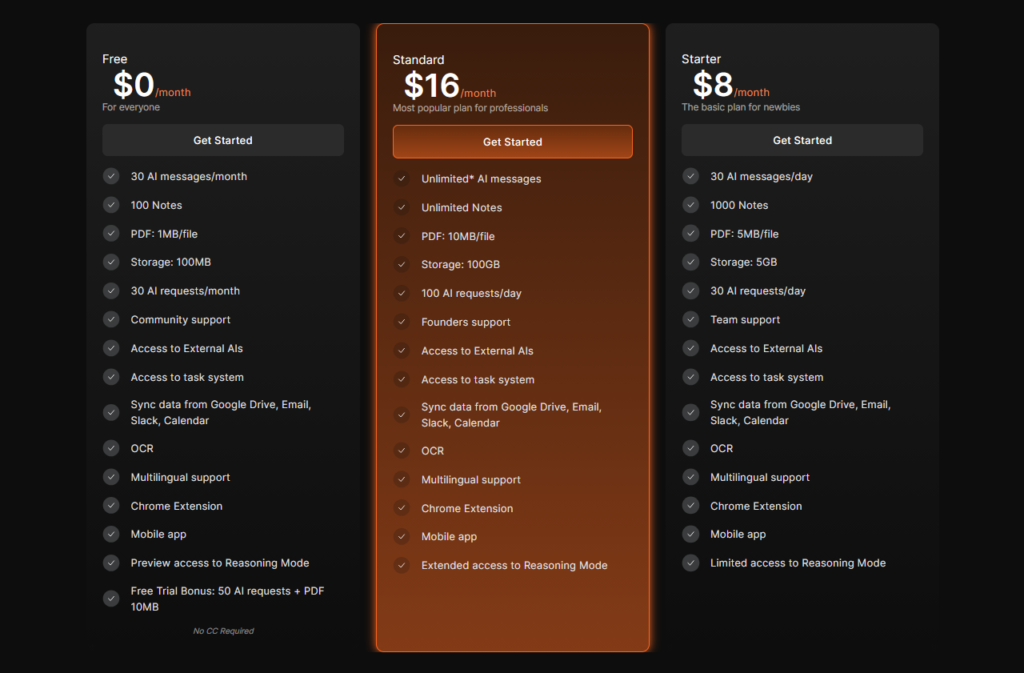This screenshot has height=673, width=1024.
Task: Click checkmark beside Founders support
Action: 402,322
